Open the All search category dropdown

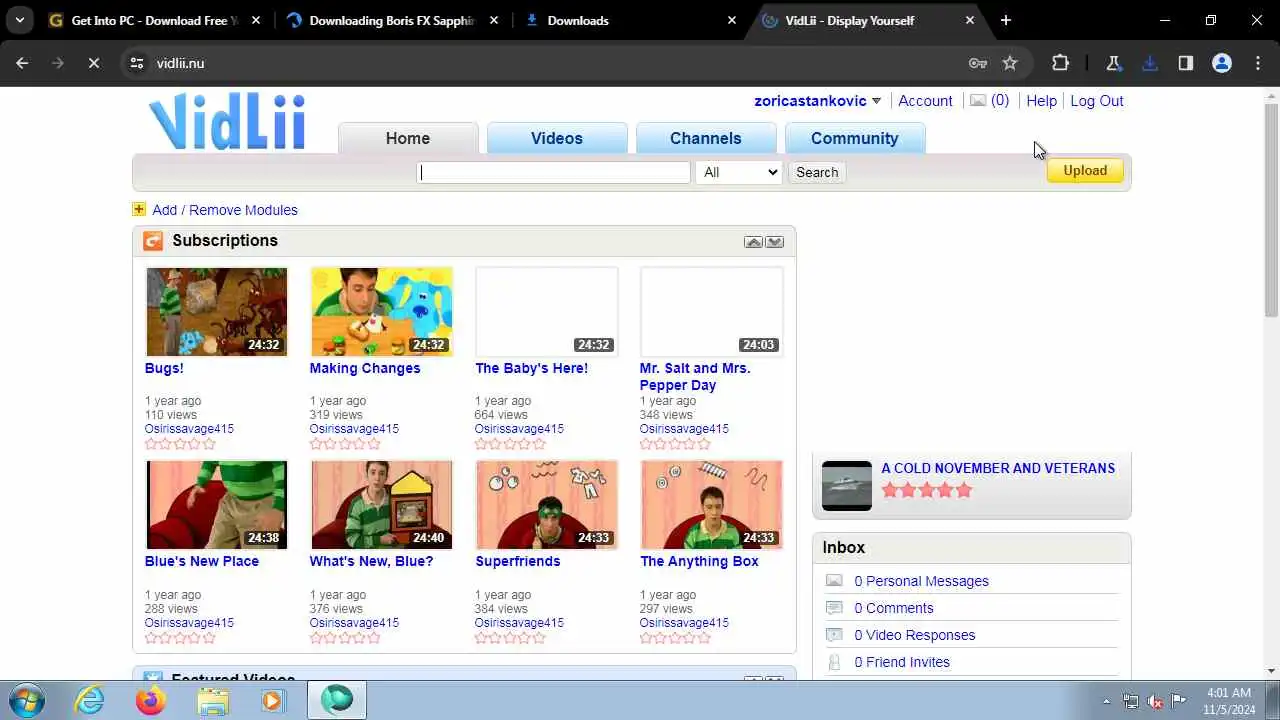[739, 172]
